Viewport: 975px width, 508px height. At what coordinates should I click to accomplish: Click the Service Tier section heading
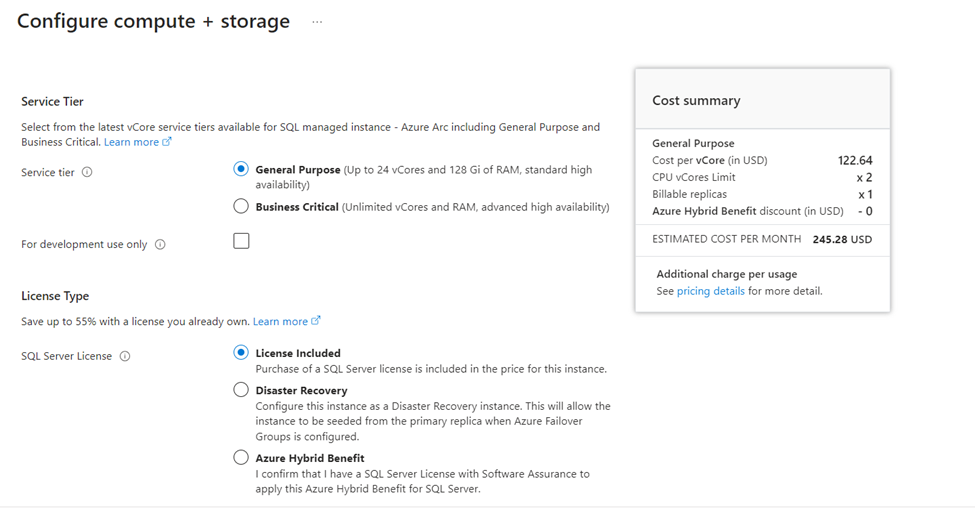[x=52, y=101]
